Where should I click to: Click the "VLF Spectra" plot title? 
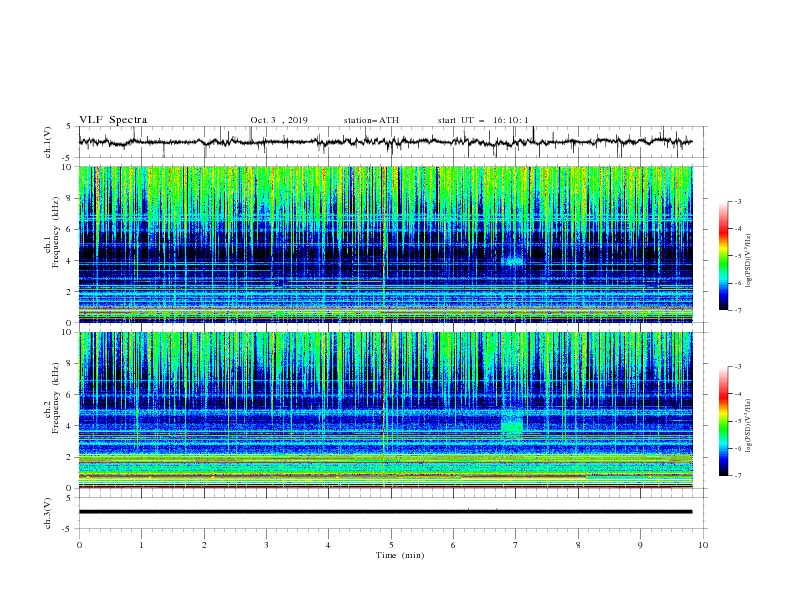pos(113,120)
